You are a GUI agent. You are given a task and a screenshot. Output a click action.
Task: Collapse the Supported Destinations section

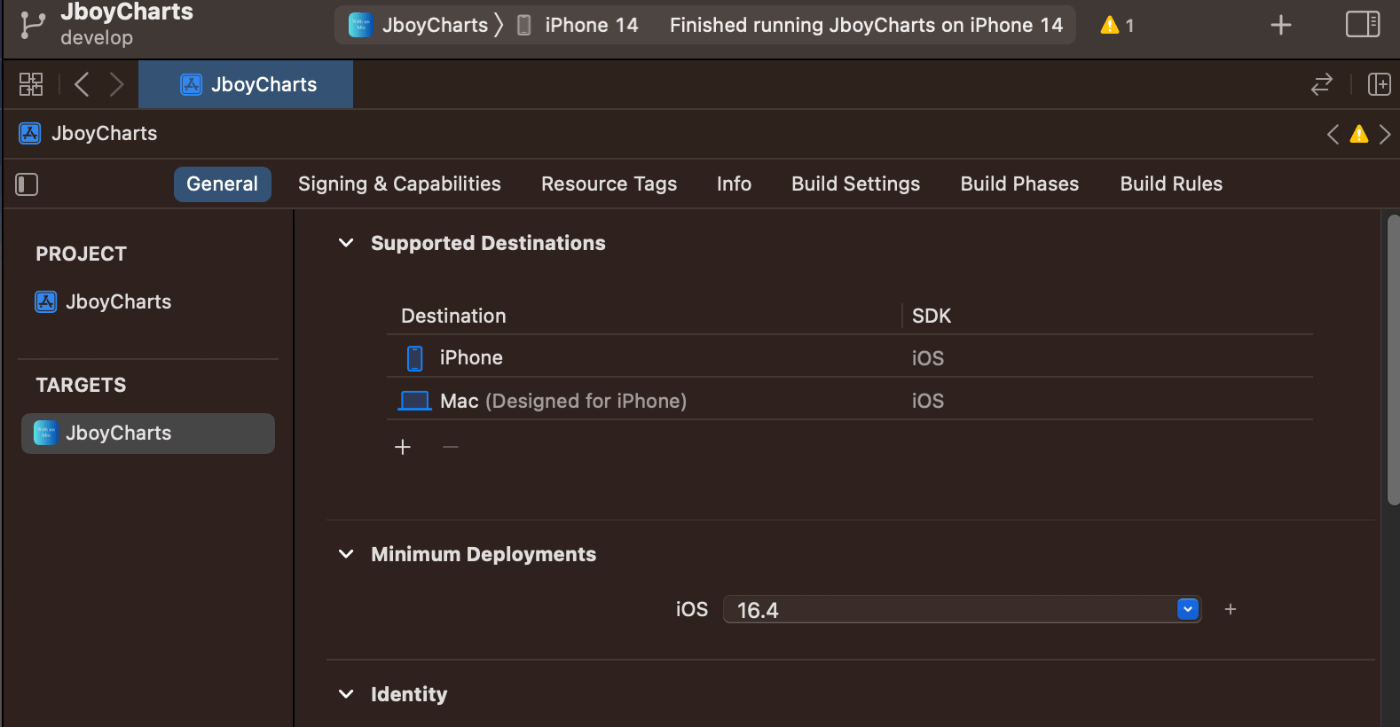coord(346,243)
